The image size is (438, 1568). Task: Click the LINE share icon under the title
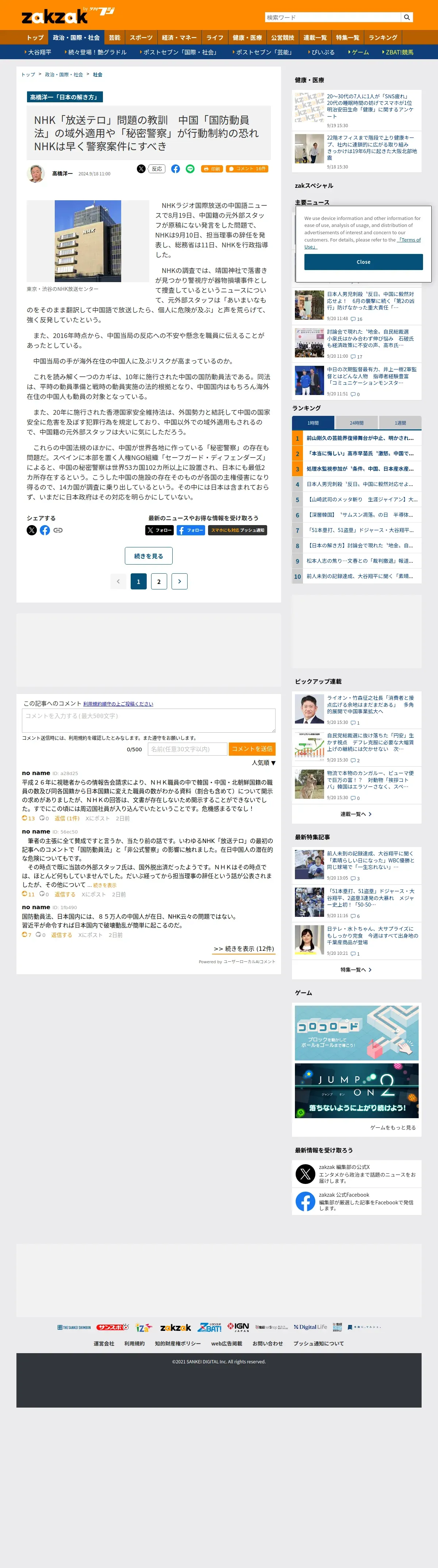pyautogui.click(x=190, y=168)
